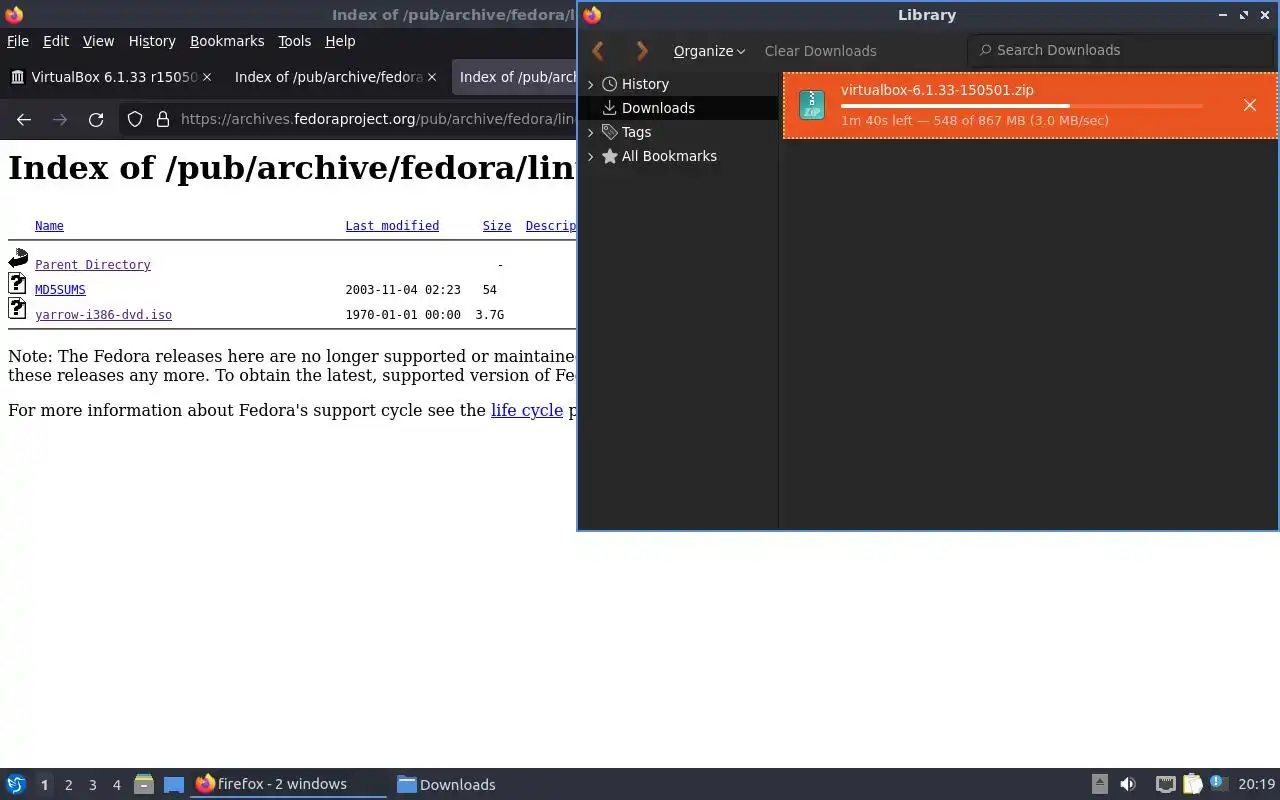The height and width of the screenshot is (800, 1280).
Task: Switch to workspace 1
Action: tap(44, 785)
